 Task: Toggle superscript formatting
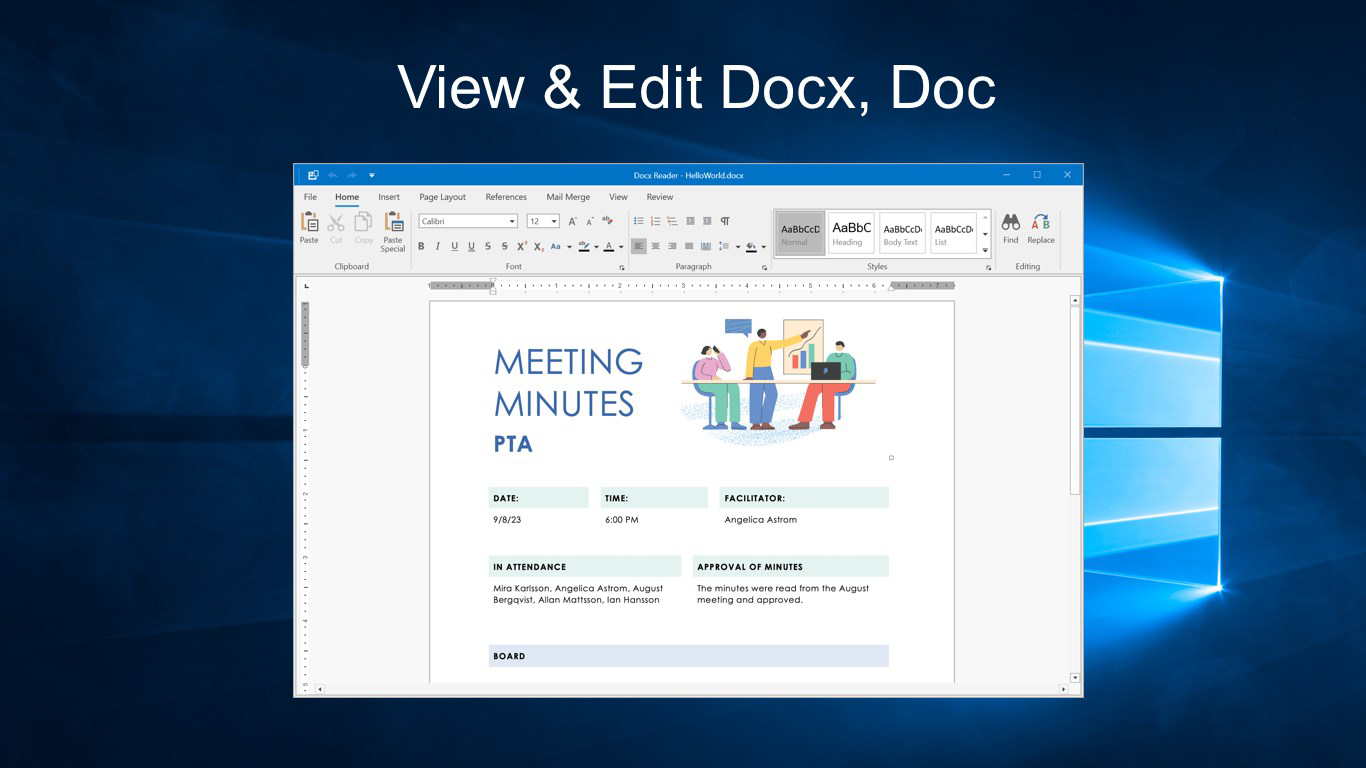coord(522,246)
